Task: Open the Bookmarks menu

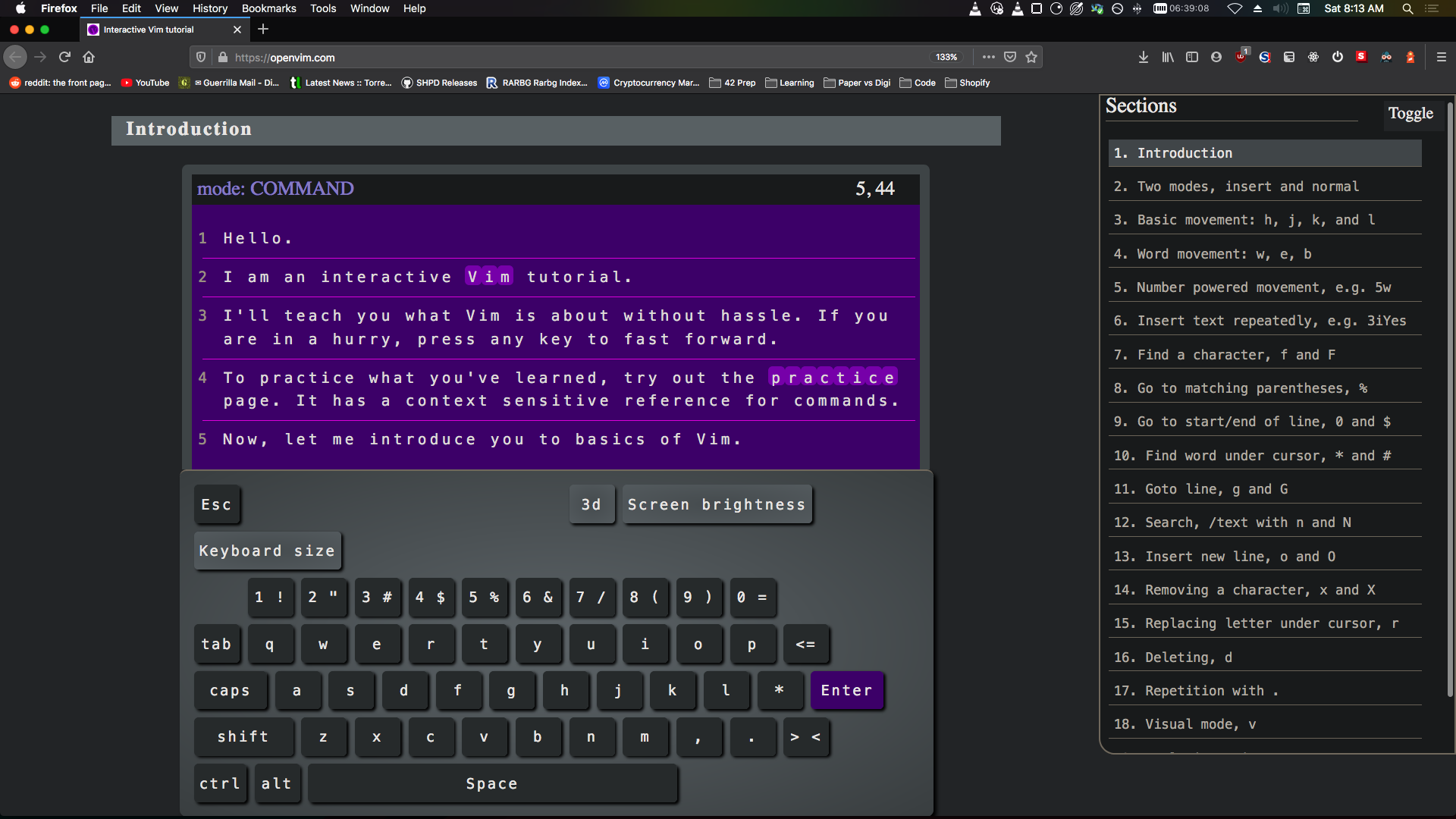Action: pos(268,8)
